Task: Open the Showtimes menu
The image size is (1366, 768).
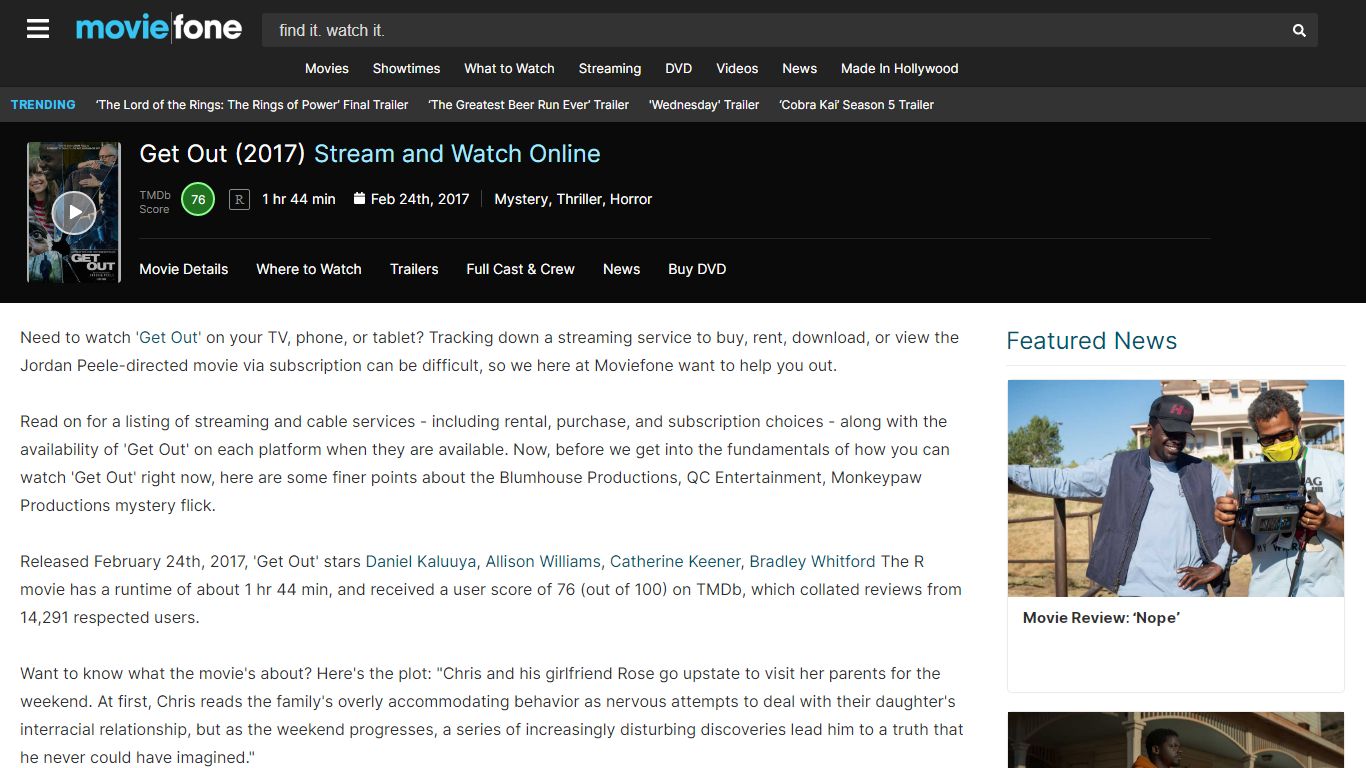Action: coord(406,68)
